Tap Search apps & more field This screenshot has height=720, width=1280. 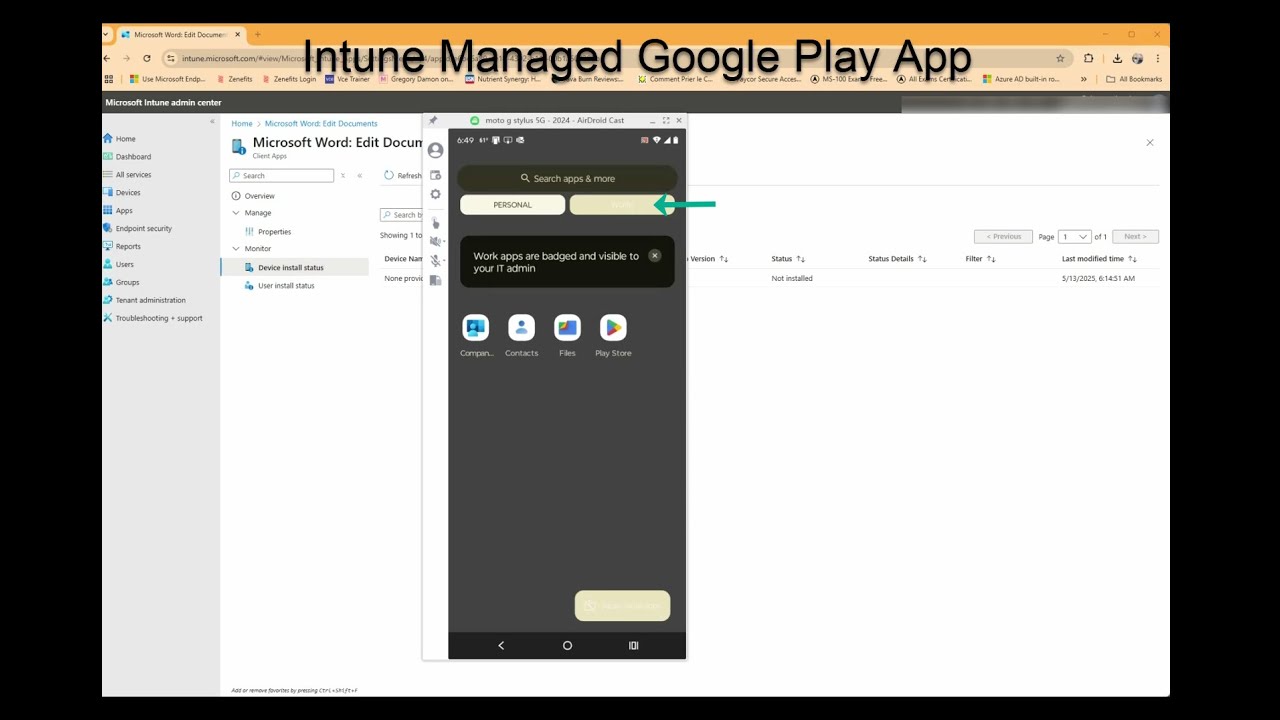tap(567, 178)
